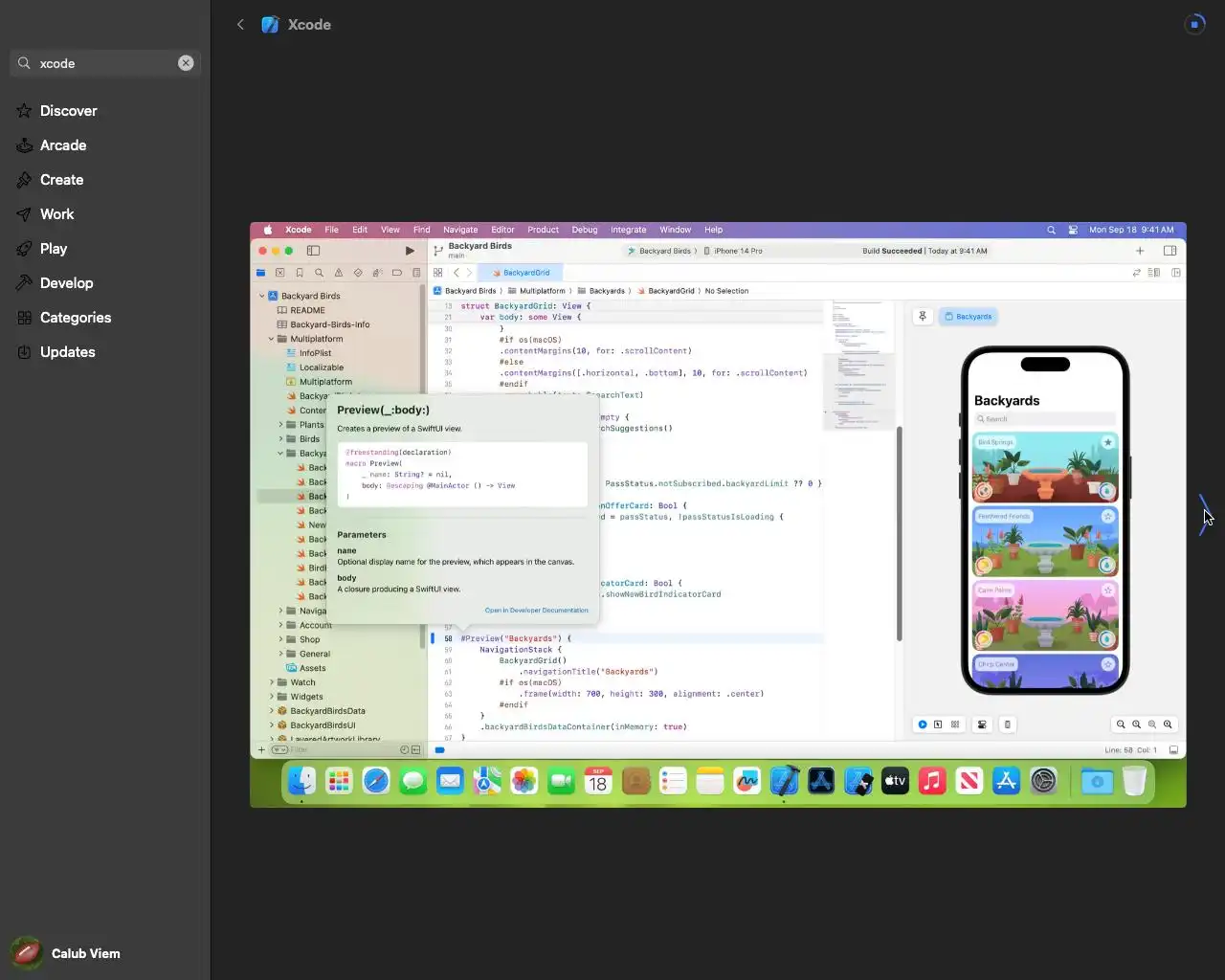Viewport: 1225px width, 980px height.
Task: Click the Apple TV icon in the Dock
Action: click(x=895, y=781)
